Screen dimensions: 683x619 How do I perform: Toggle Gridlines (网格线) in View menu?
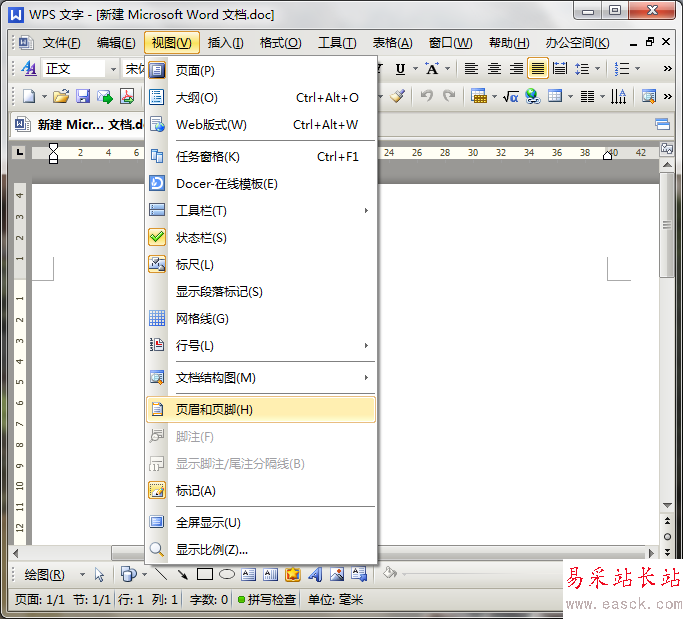pyautogui.click(x=261, y=319)
